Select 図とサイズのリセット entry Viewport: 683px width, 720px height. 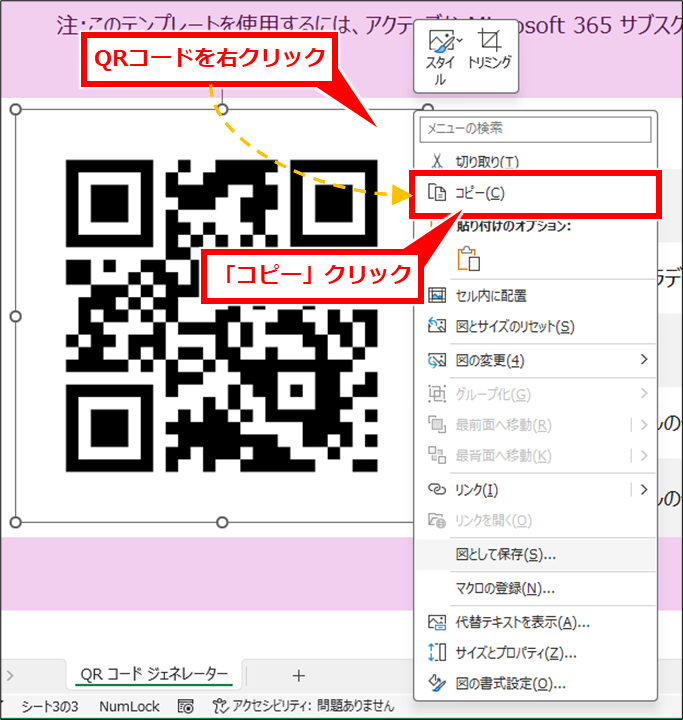pos(535,326)
